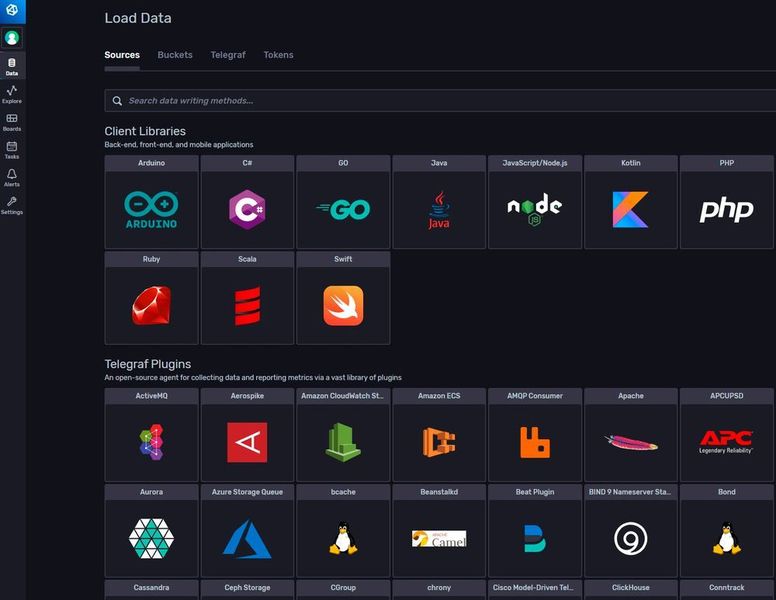Click the Cassandra card header
This screenshot has height=600, width=776.
tap(151, 588)
